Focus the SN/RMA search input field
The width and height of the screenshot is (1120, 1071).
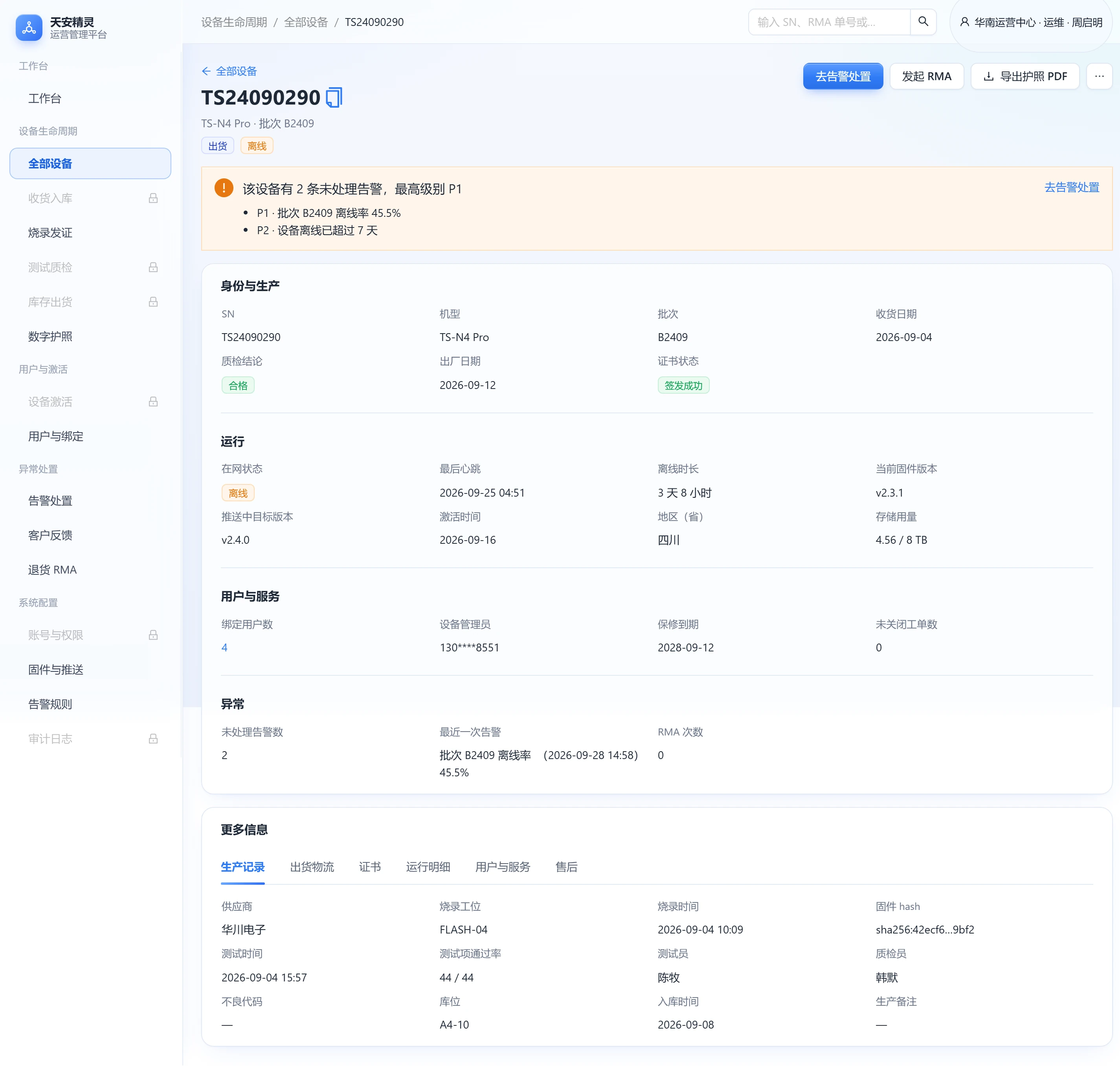(x=829, y=22)
